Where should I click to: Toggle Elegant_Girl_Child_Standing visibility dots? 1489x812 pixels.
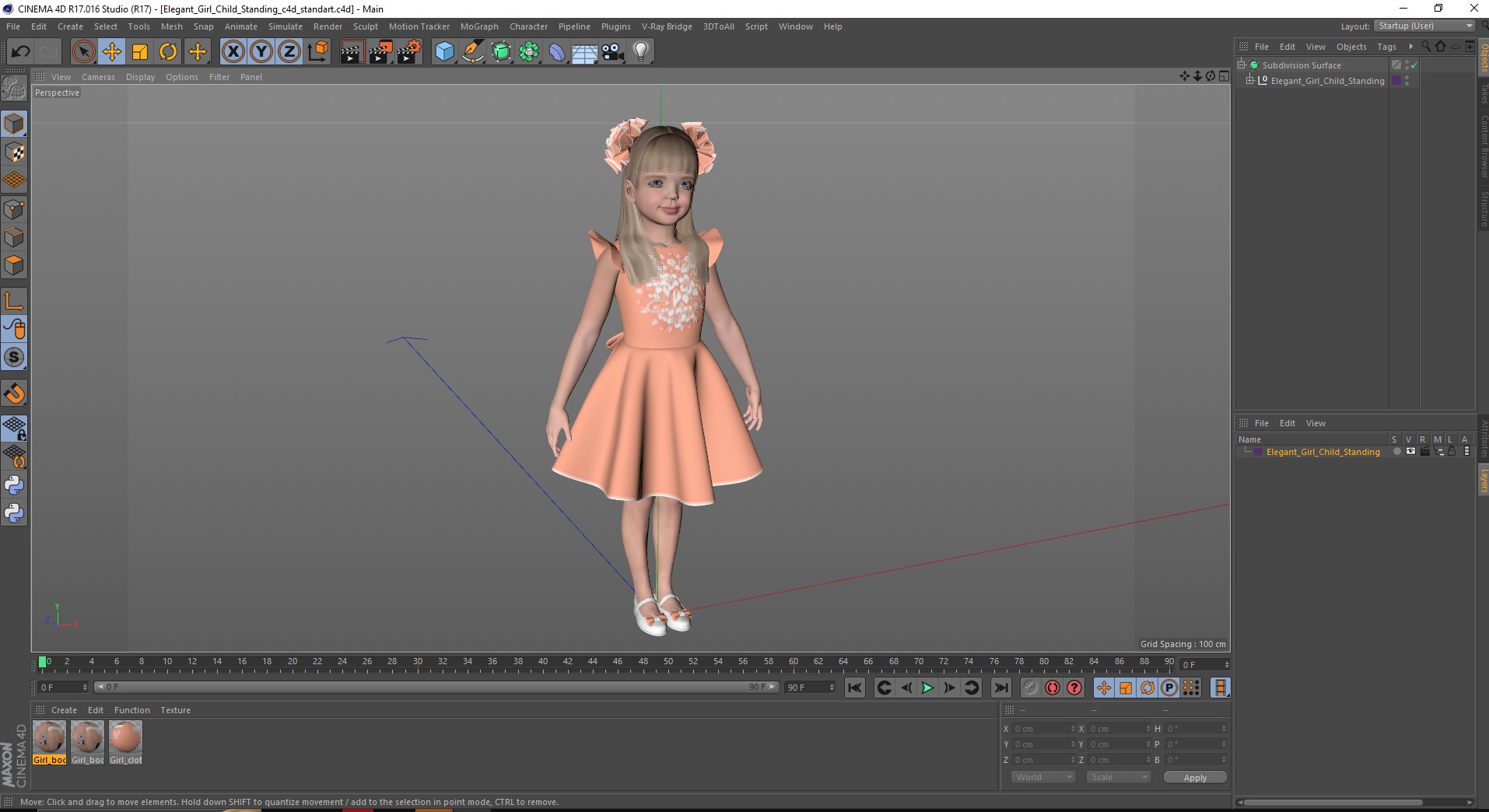[1407, 81]
